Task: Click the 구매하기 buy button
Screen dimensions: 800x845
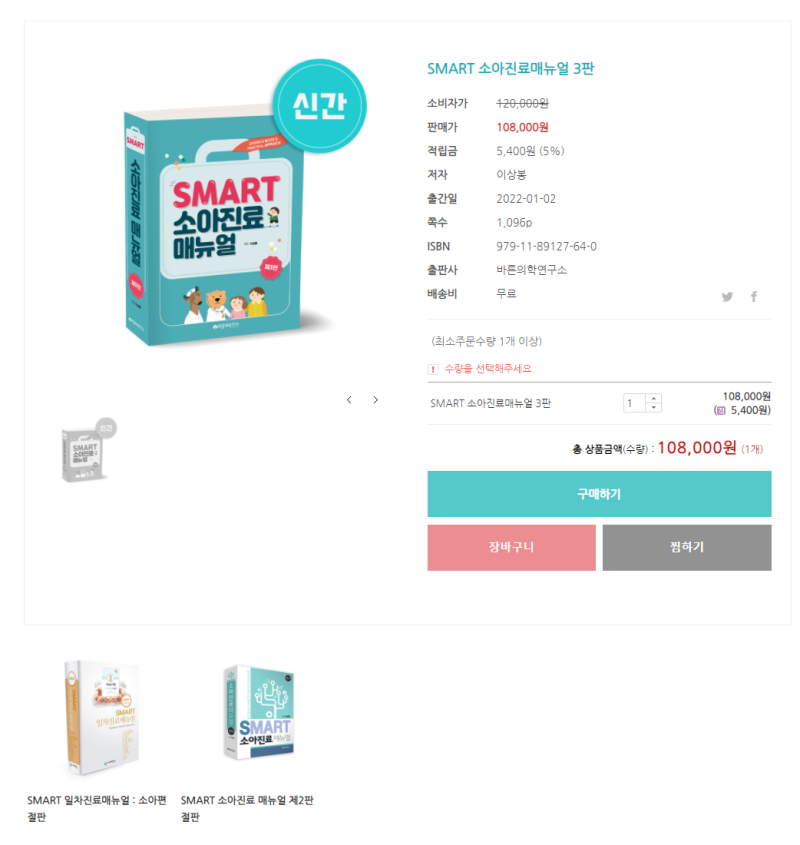Action: (x=599, y=494)
